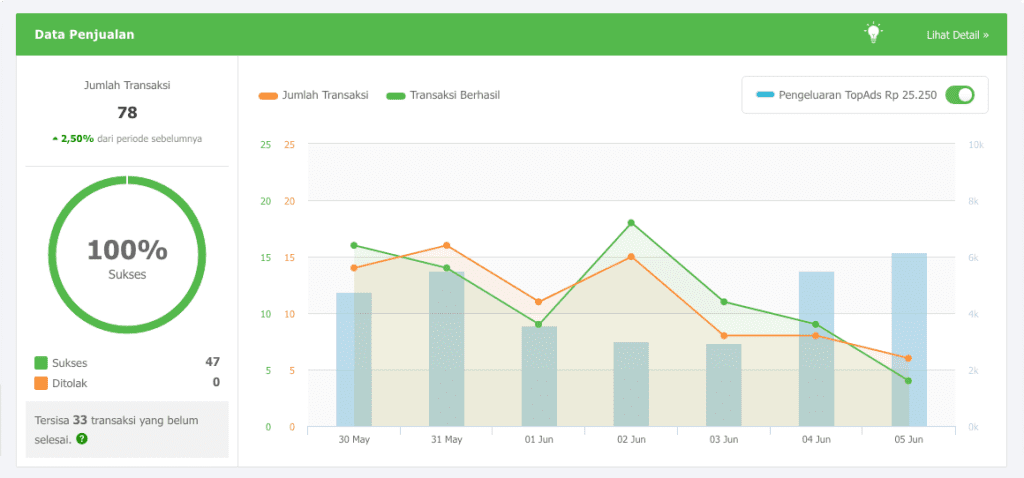Hide the Transaksi Berhasil series via legend
Screen dimensions: 1024x478
click(x=443, y=95)
